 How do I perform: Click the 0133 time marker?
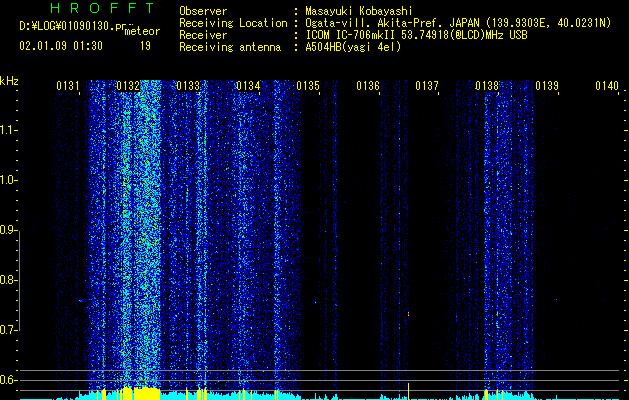pyautogui.click(x=188, y=86)
